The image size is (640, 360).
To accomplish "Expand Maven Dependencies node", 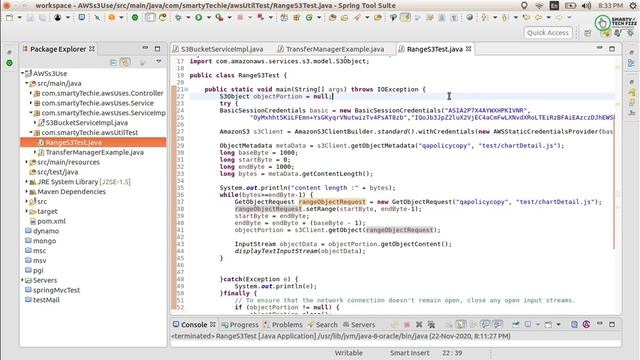I will 27,191.
